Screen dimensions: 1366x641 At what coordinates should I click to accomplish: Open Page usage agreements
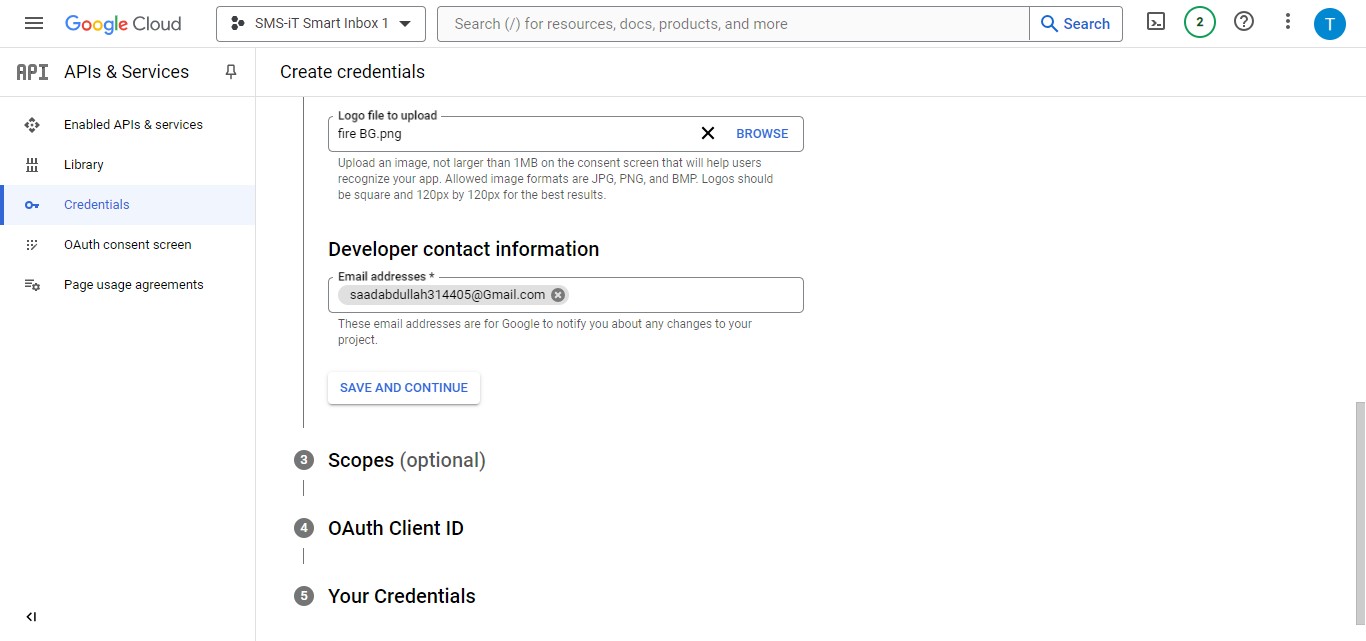click(133, 284)
